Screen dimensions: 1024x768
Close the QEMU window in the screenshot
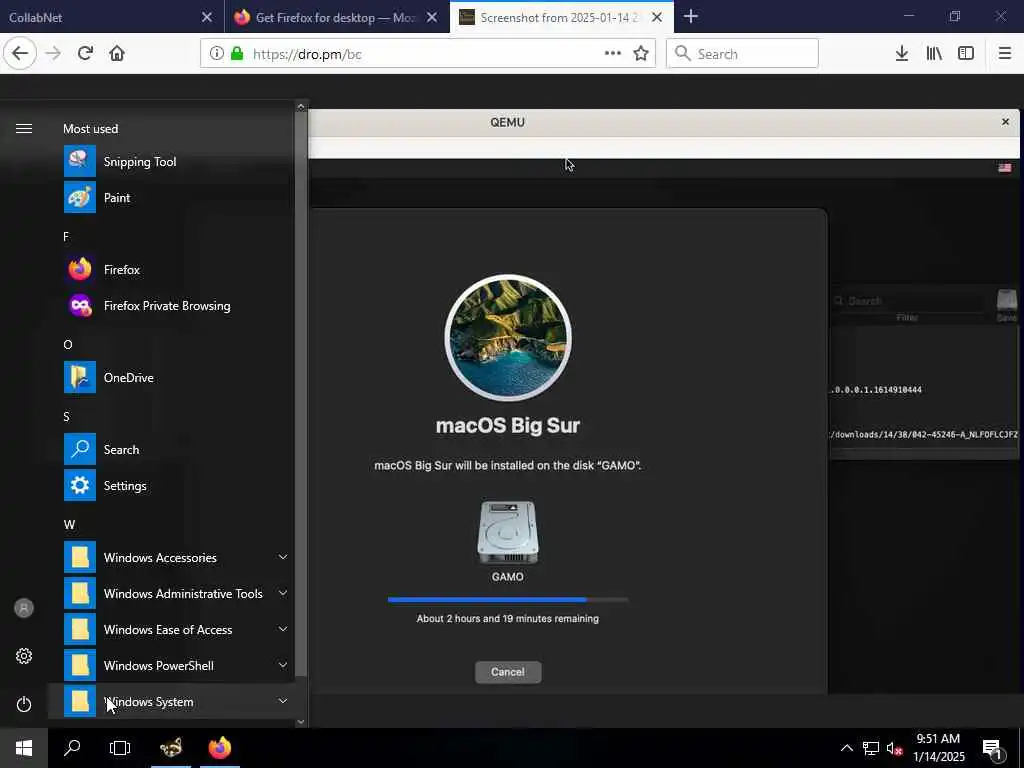pos(1006,122)
